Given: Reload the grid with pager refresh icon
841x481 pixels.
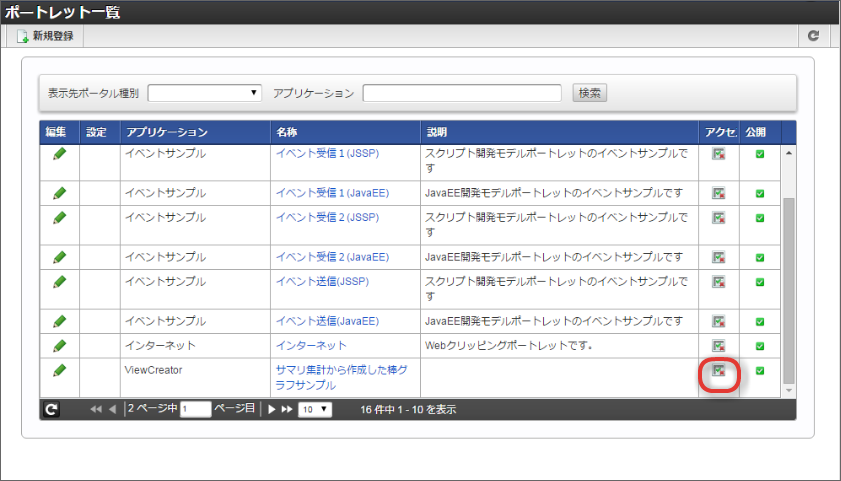Looking at the screenshot, I should 51,410.
